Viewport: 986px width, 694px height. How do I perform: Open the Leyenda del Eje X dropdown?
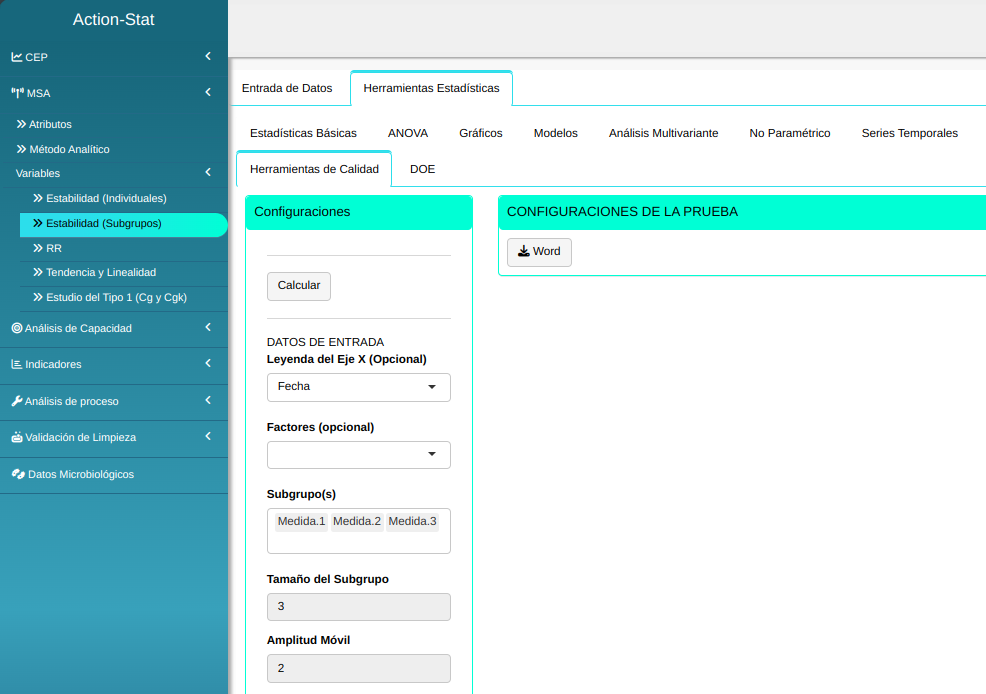pyautogui.click(x=358, y=387)
